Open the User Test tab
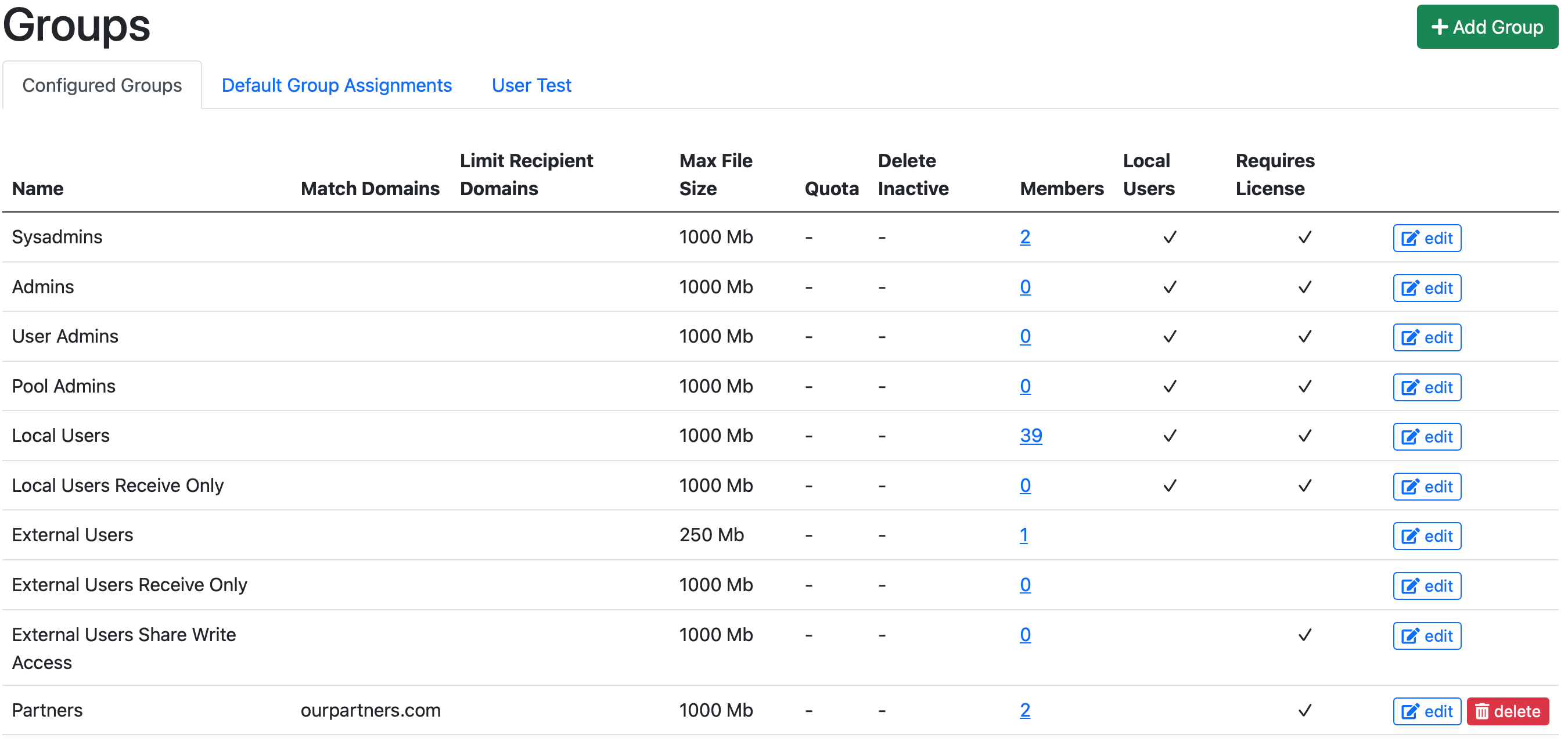The width and height of the screenshot is (1568, 741). pos(530,85)
